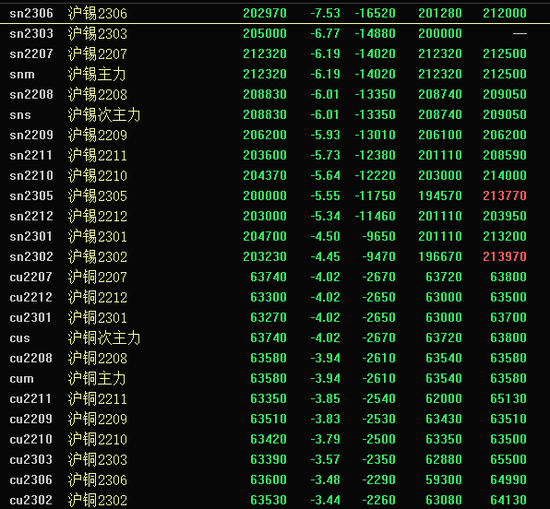
Task: Select the 沪铜2306 contract name
Action: pos(98,480)
